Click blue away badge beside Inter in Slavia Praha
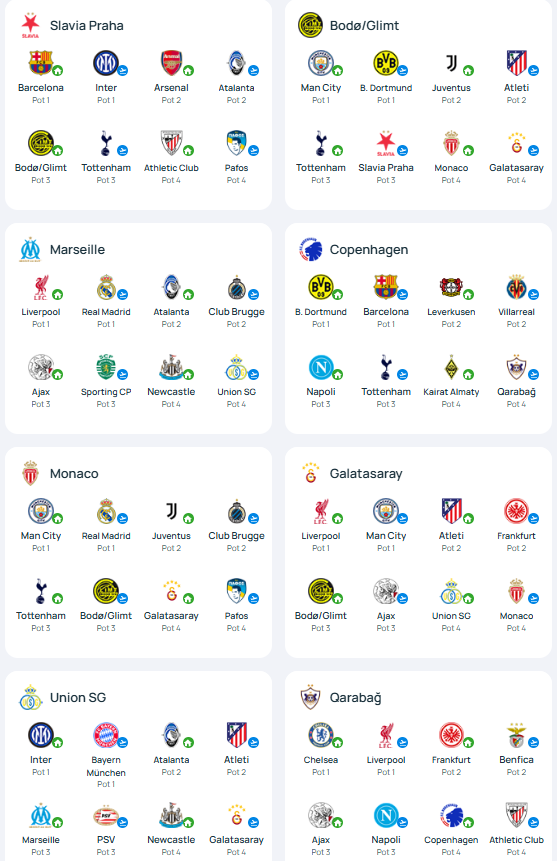Viewport: 557px width, 861px height. (123, 70)
